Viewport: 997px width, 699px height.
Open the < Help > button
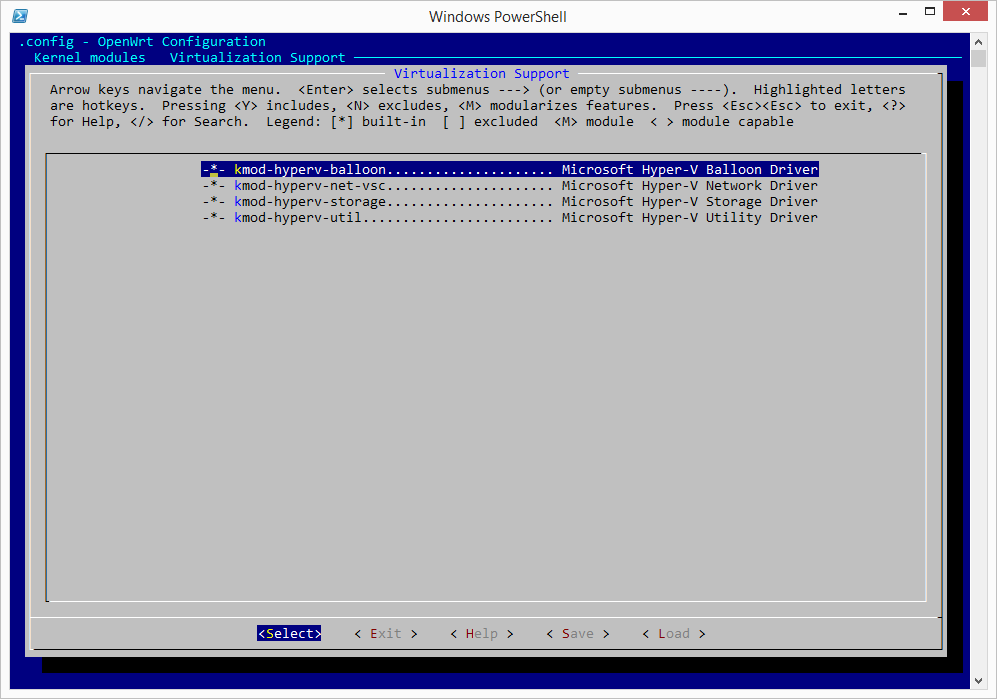pos(482,633)
